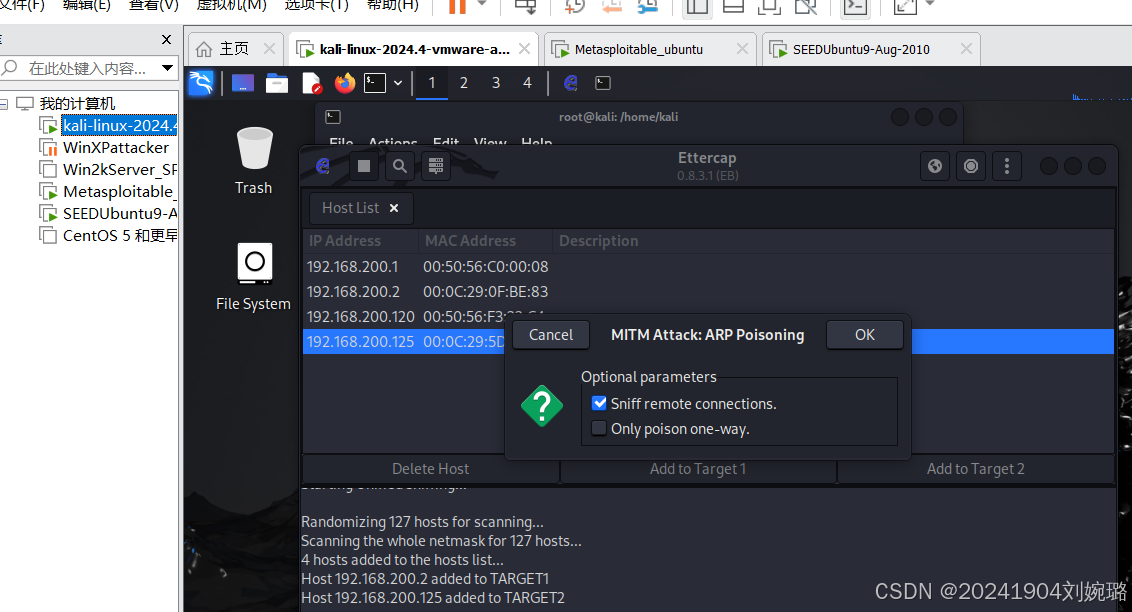This screenshot has width=1132, height=612.
Task: Switch to the kali-linux-2024.4-vmware tab
Action: click(x=414, y=48)
